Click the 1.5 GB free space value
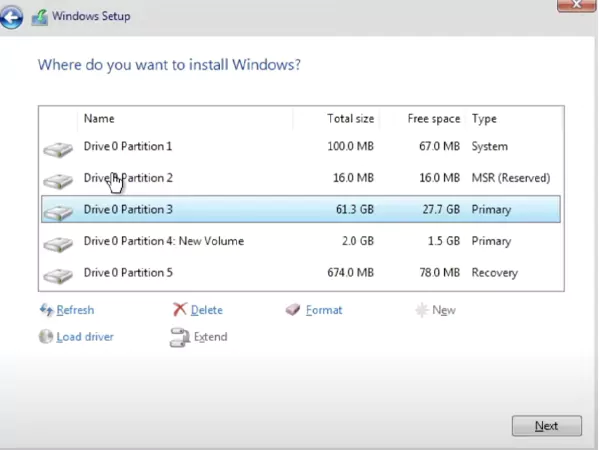The width and height of the screenshot is (600, 450). tap(444, 241)
